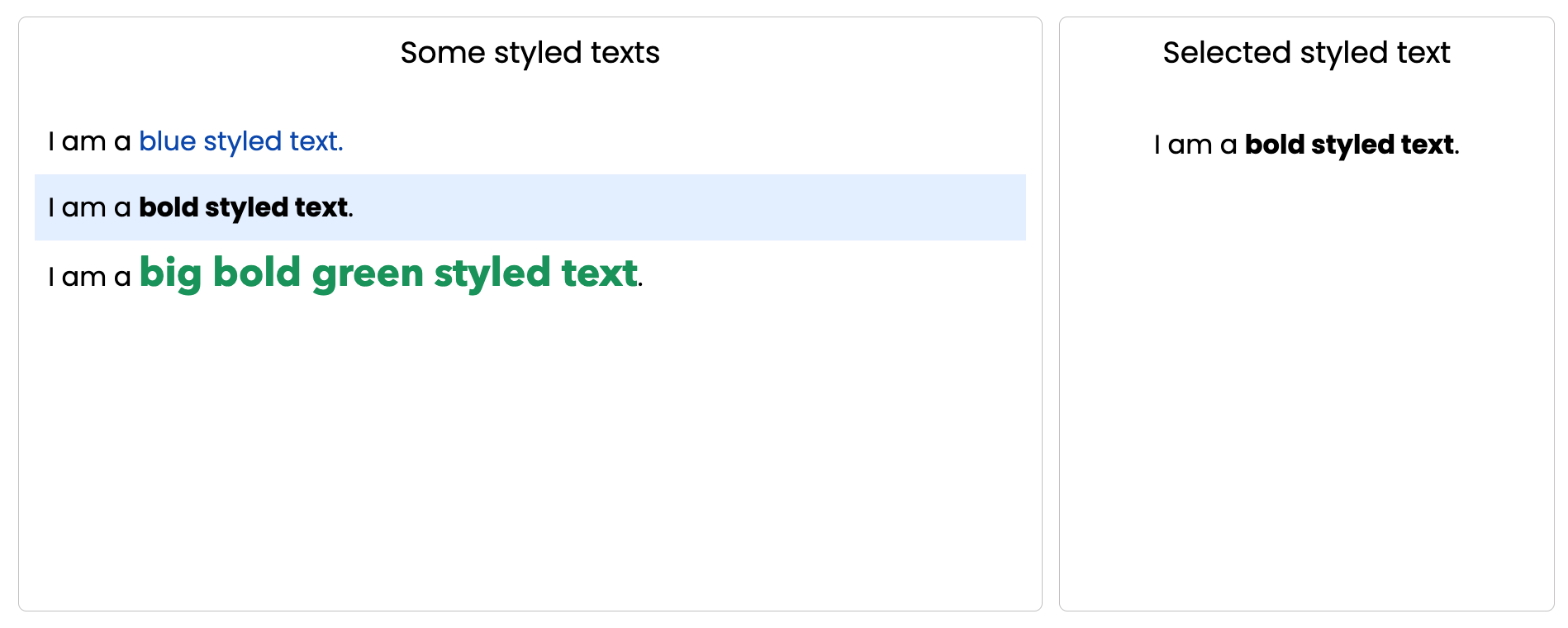
Task: Click the word "big" in green text
Action: click(170, 274)
